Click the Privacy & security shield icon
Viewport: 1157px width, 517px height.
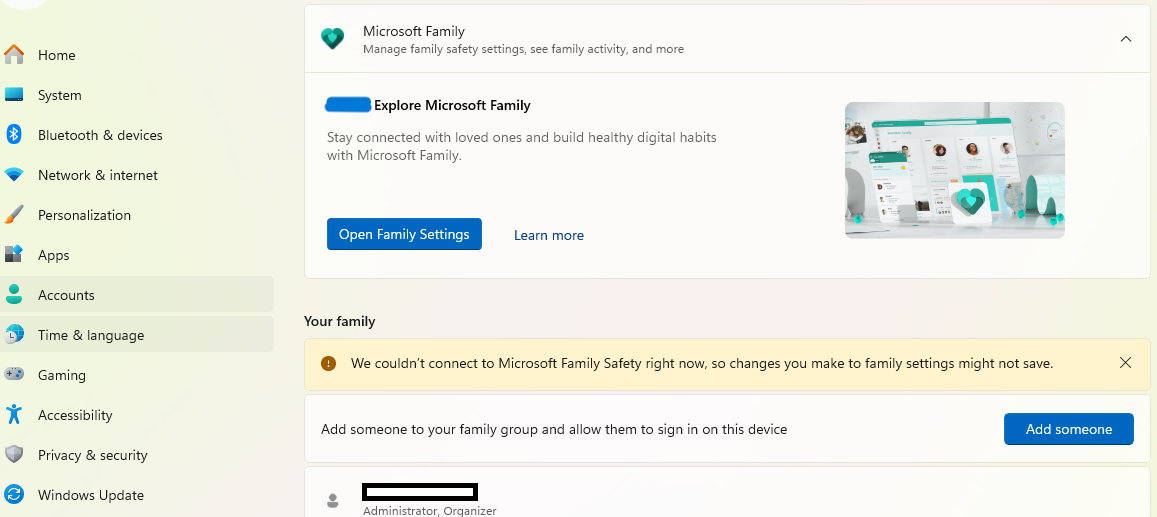click(x=14, y=455)
